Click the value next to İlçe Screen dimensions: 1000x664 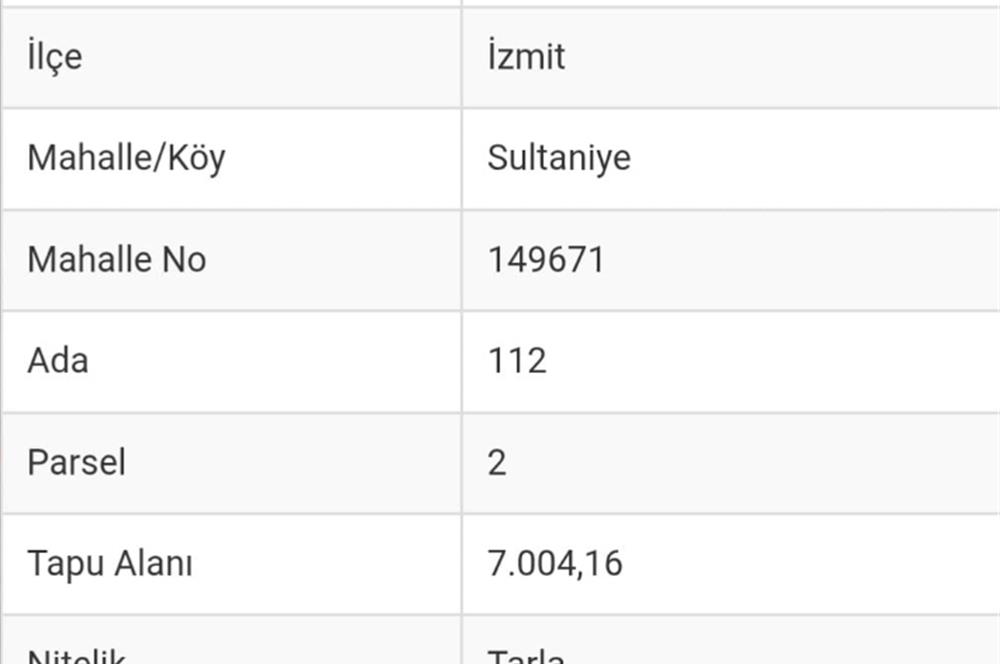click(x=526, y=56)
